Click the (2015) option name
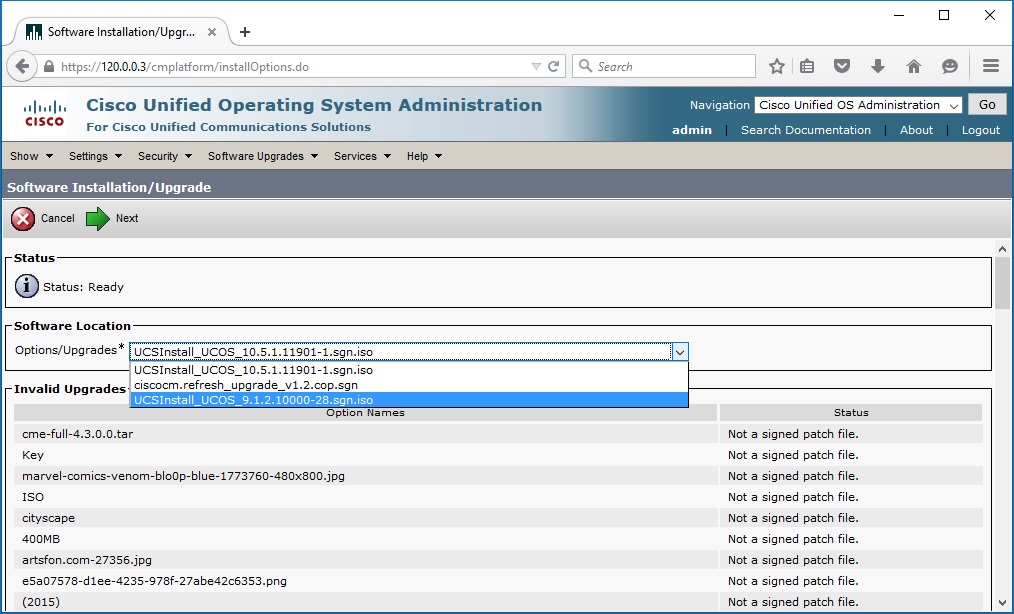The height and width of the screenshot is (614, 1014). [x=41, y=602]
